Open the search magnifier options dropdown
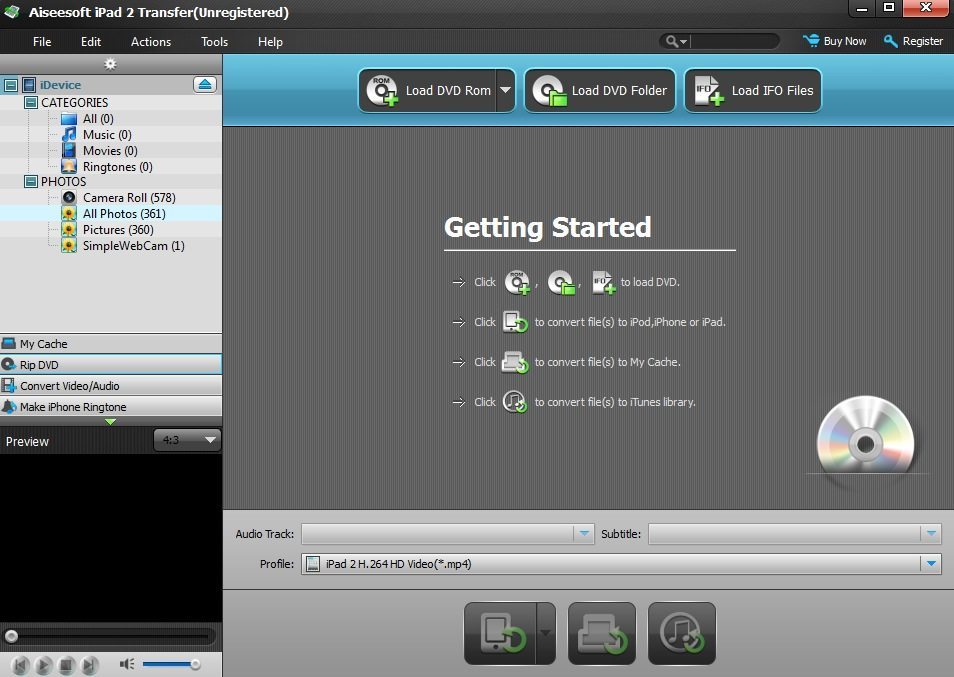The width and height of the screenshot is (954, 677). 676,41
